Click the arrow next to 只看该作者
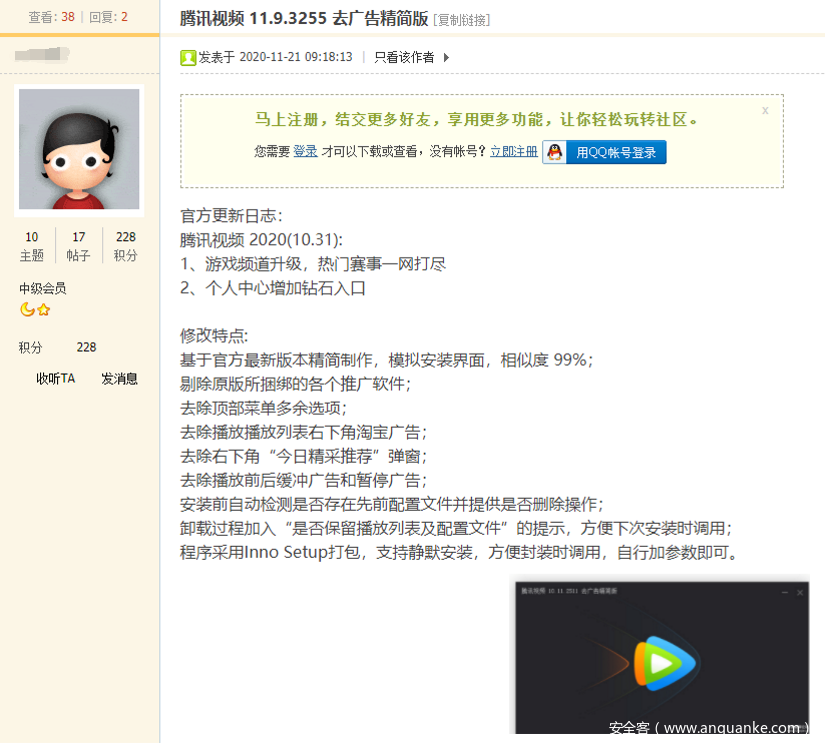Image resolution: width=825 pixels, height=747 pixels. click(x=446, y=57)
